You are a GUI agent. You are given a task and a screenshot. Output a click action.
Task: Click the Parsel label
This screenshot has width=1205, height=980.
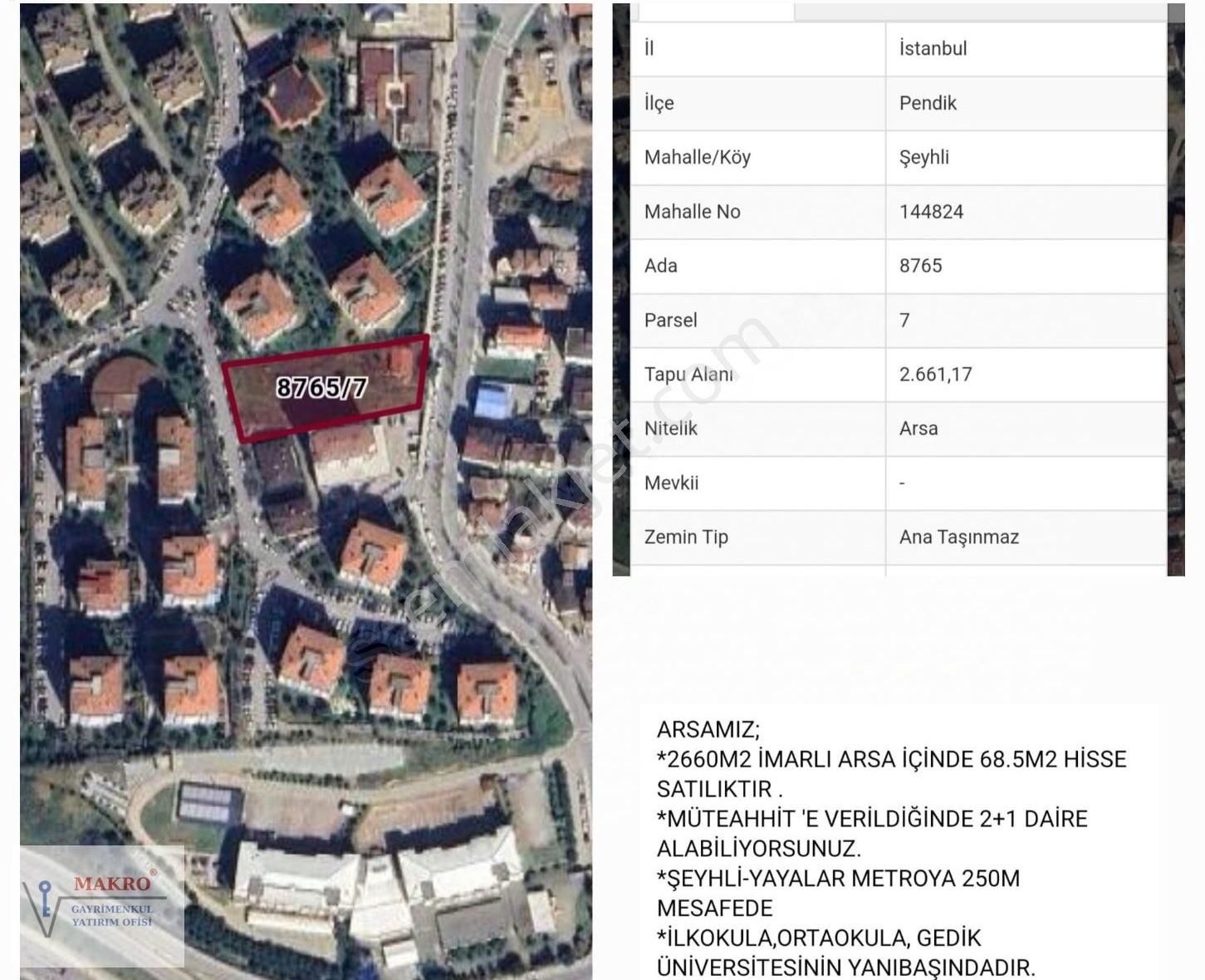tap(670, 320)
